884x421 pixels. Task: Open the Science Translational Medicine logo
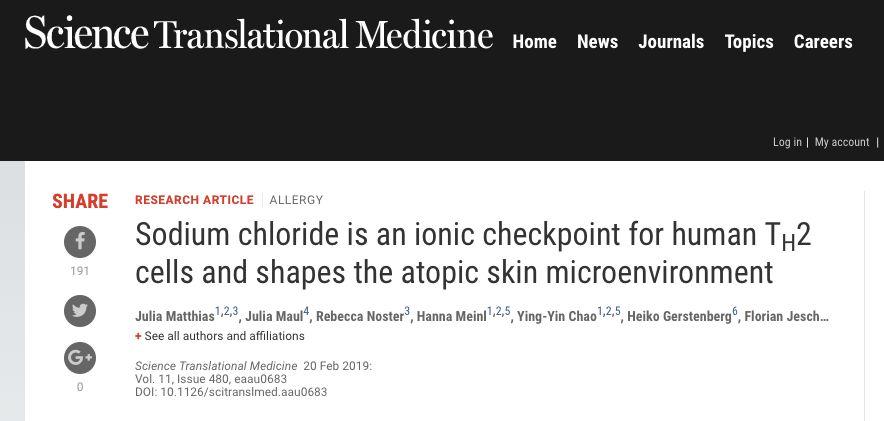click(x=259, y=34)
